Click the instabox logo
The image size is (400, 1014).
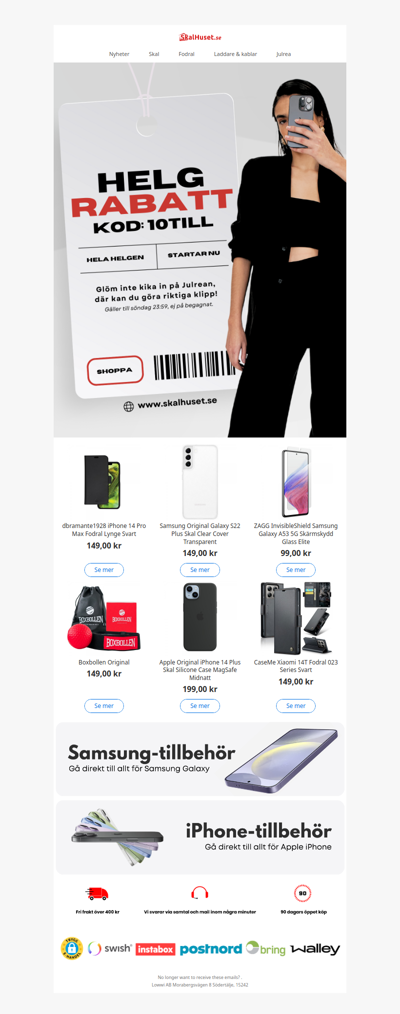click(x=155, y=949)
